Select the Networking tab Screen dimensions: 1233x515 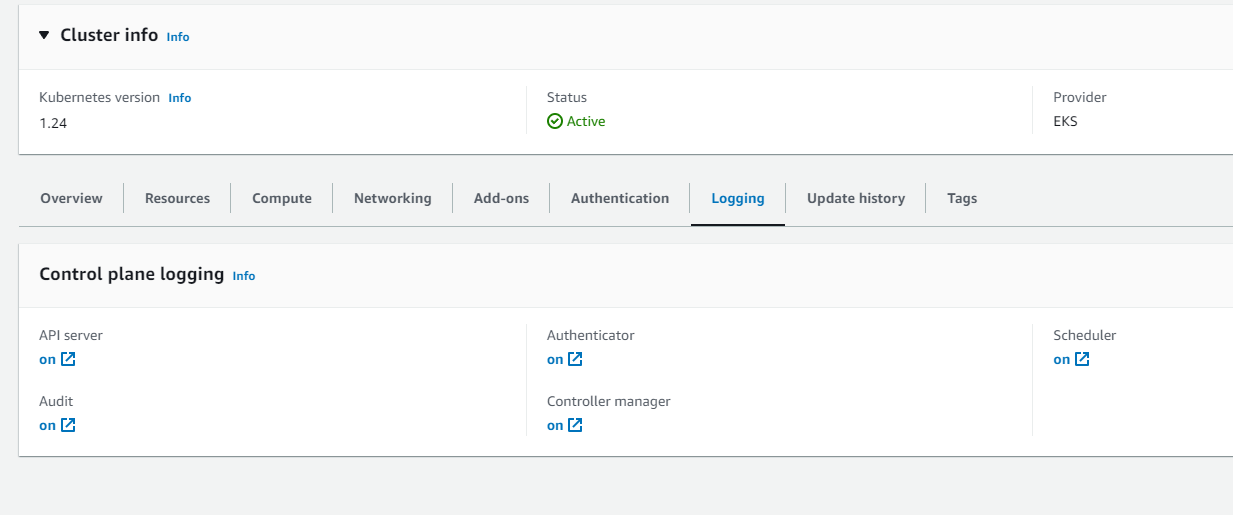[x=393, y=198]
